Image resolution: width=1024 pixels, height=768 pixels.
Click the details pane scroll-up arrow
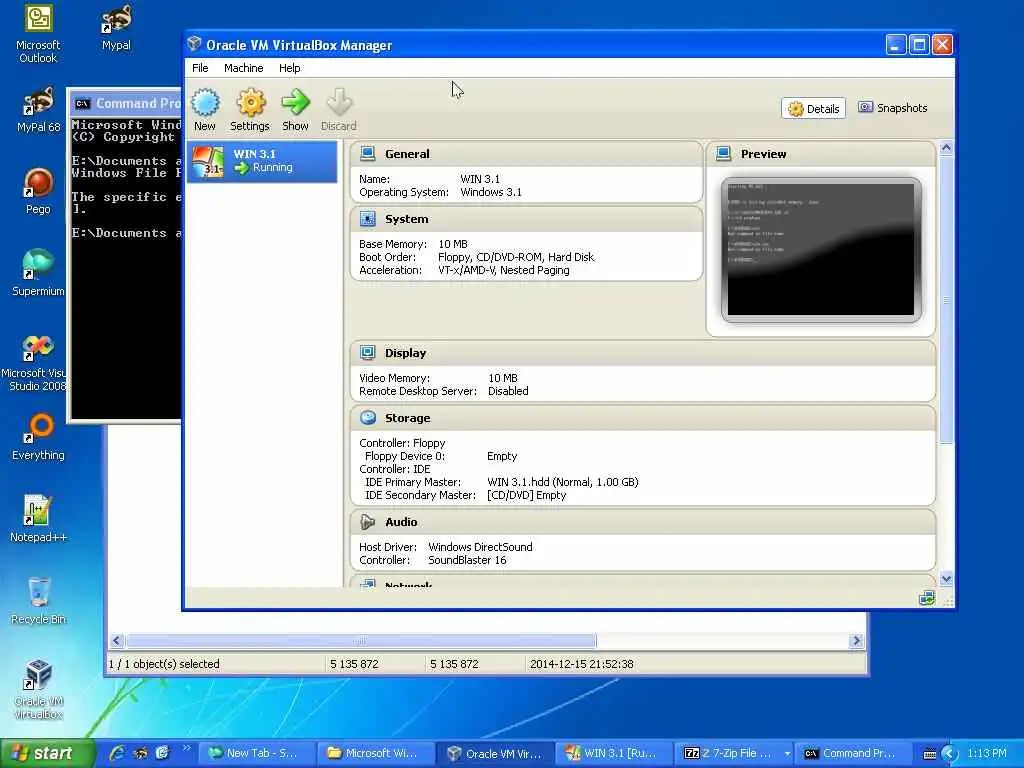pyautogui.click(x=946, y=148)
